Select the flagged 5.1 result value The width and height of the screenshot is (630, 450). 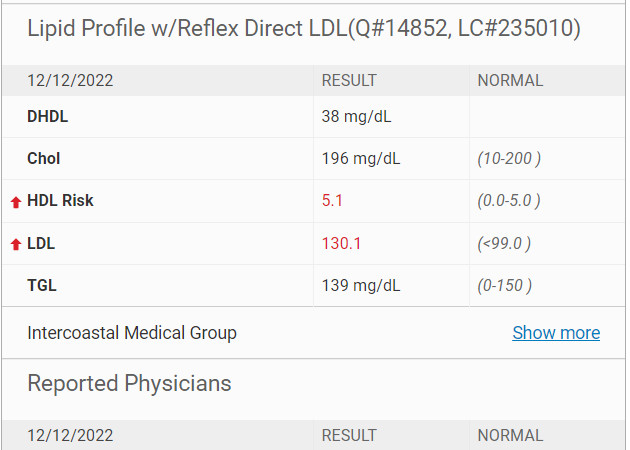click(332, 200)
